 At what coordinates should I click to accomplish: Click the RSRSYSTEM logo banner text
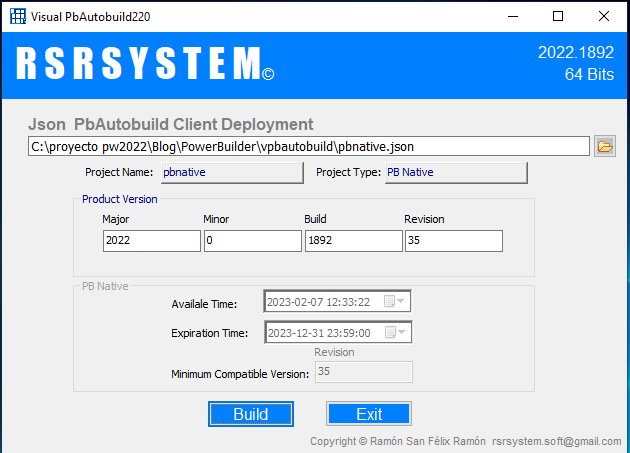pyautogui.click(x=145, y=64)
